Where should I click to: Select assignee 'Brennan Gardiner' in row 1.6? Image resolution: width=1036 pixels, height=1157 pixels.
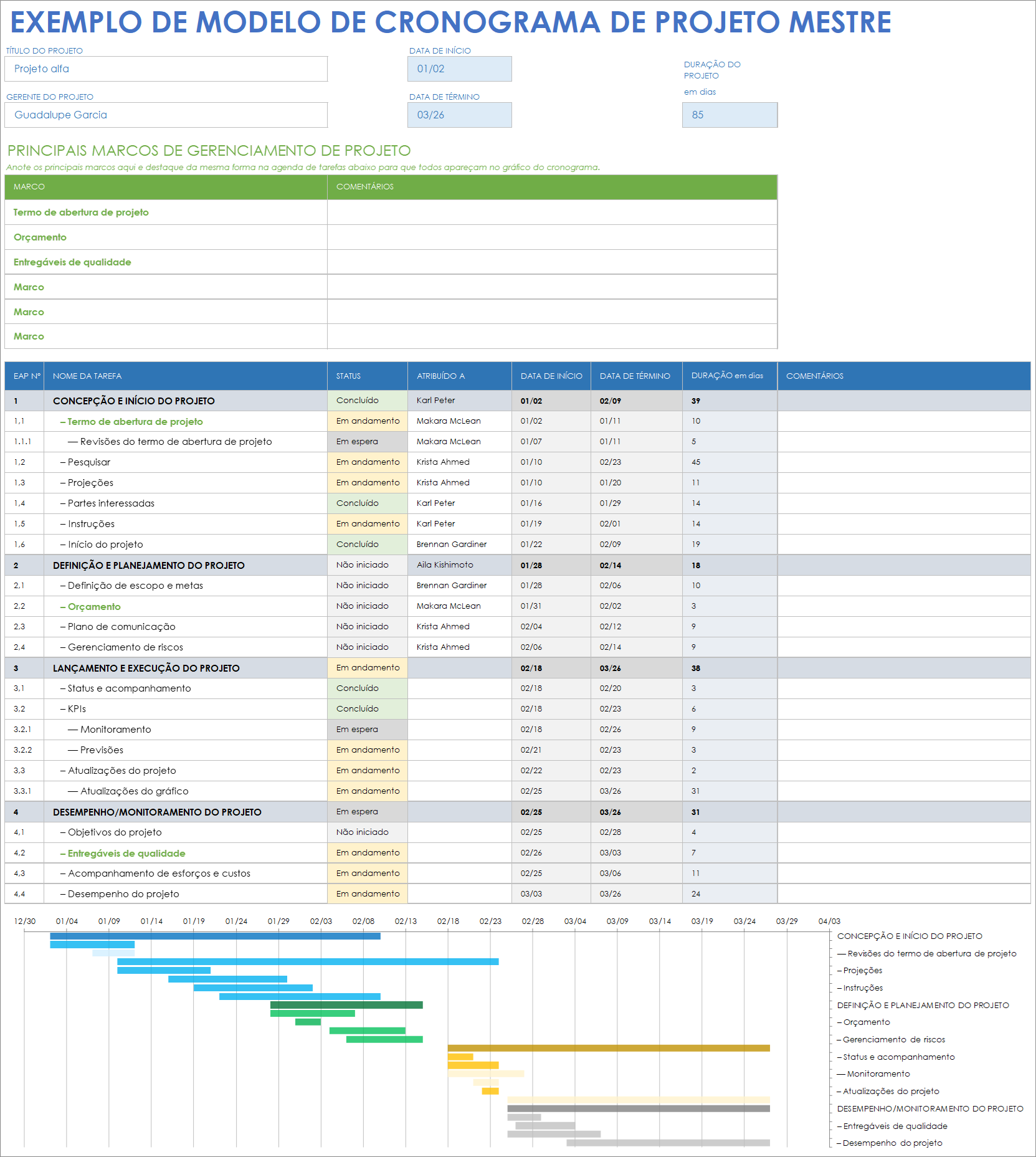click(x=460, y=545)
